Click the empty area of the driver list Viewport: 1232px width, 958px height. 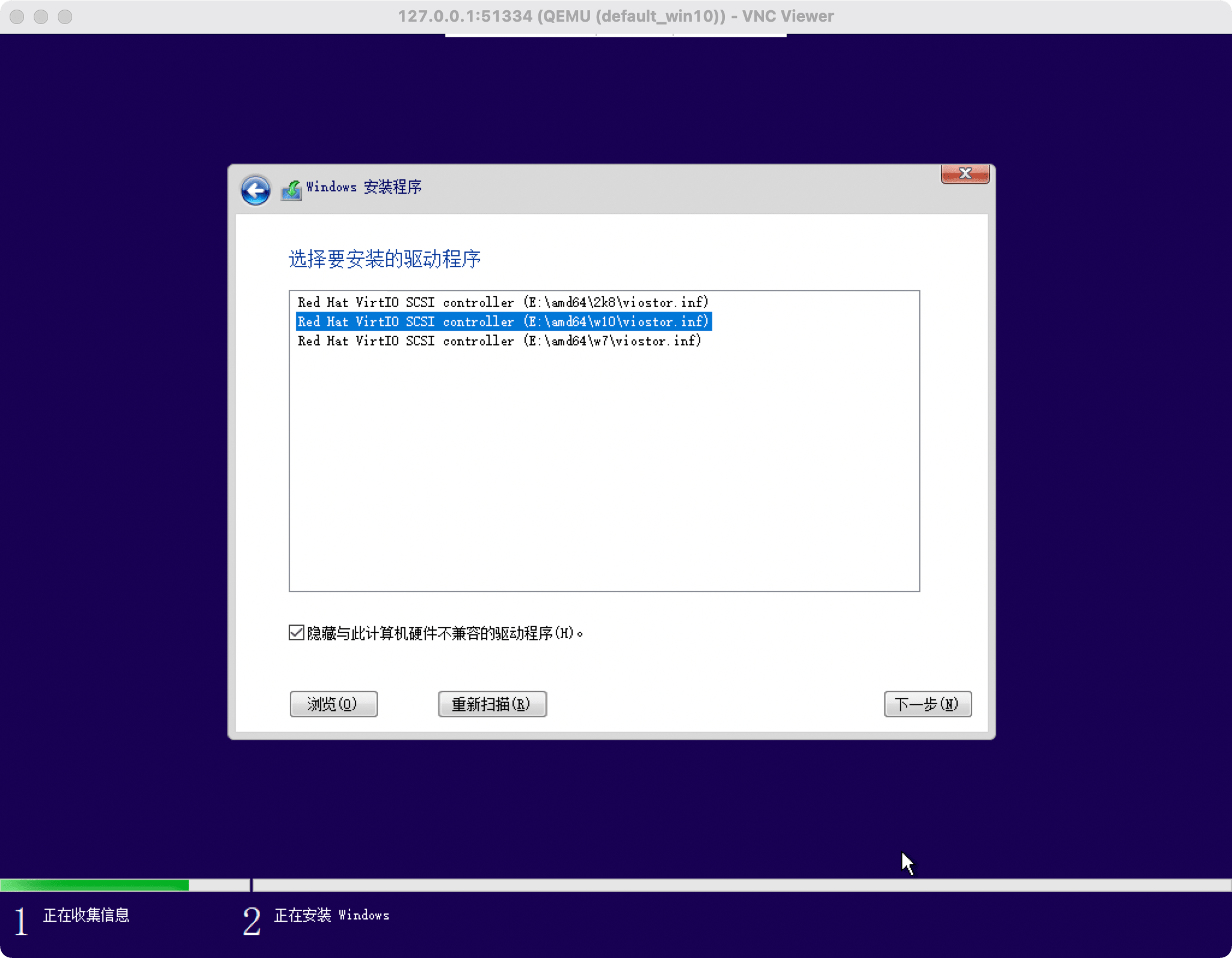pyautogui.click(x=604, y=469)
